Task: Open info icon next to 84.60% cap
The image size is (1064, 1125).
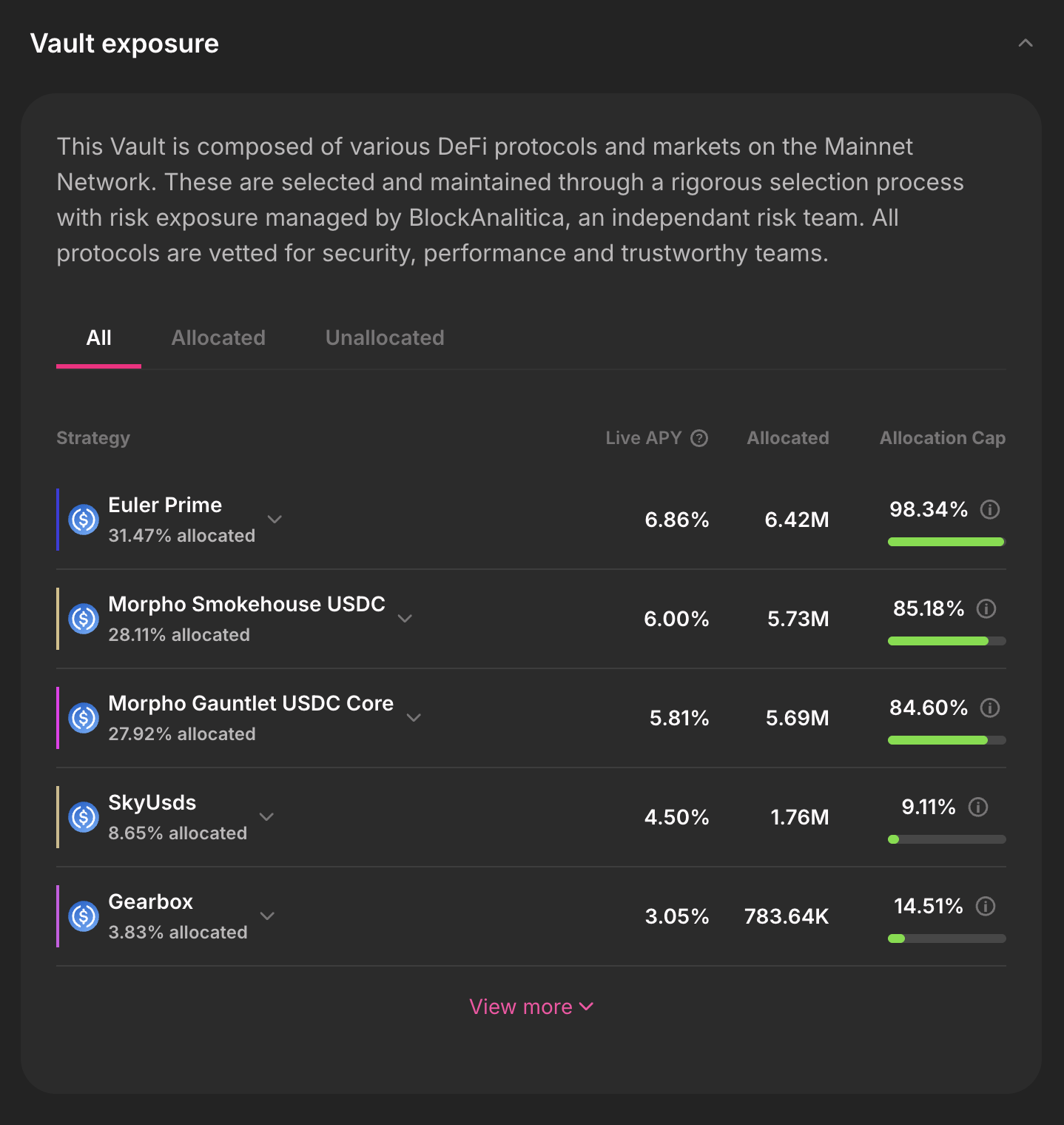Action: tap(990, 708)
